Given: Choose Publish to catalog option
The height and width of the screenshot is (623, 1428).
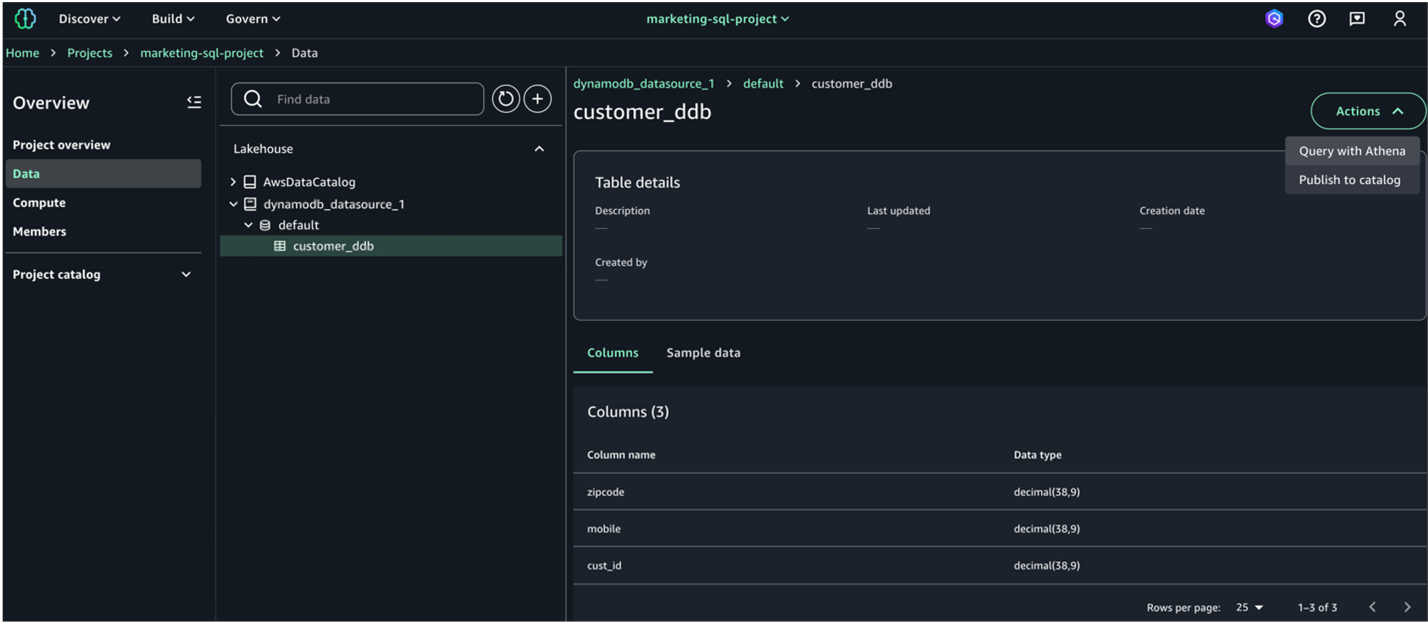Looking at the screenshot, I should pyautogui.click(x=1349, y=180).
